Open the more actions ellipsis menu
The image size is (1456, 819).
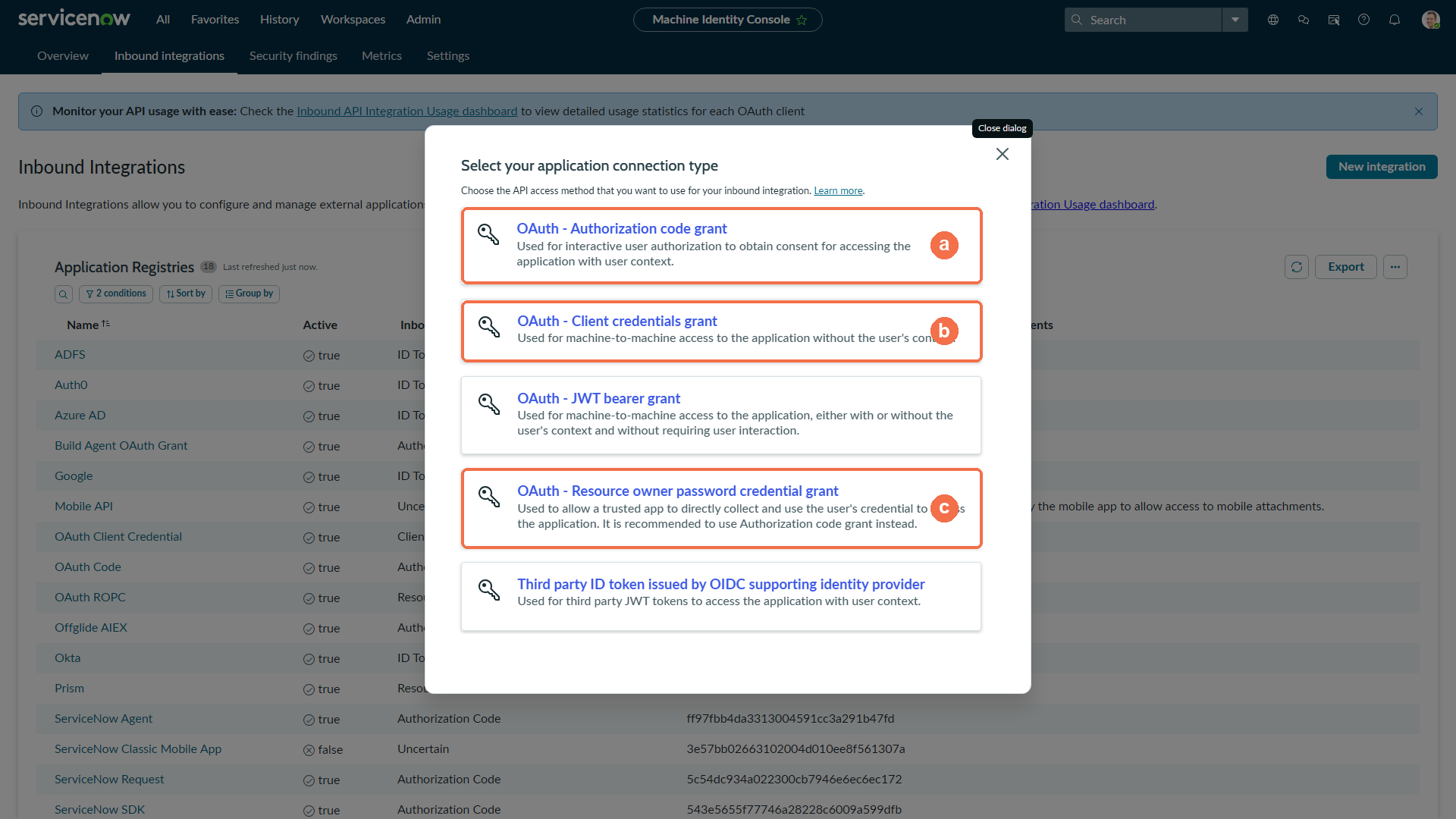[x=1395, y=267]
